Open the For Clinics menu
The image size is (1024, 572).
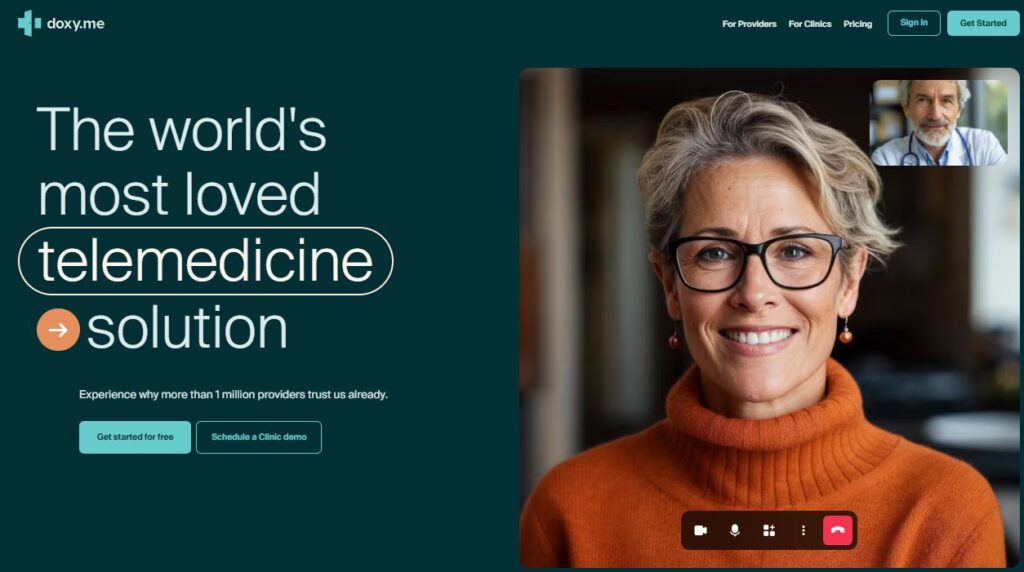[810, 24]
